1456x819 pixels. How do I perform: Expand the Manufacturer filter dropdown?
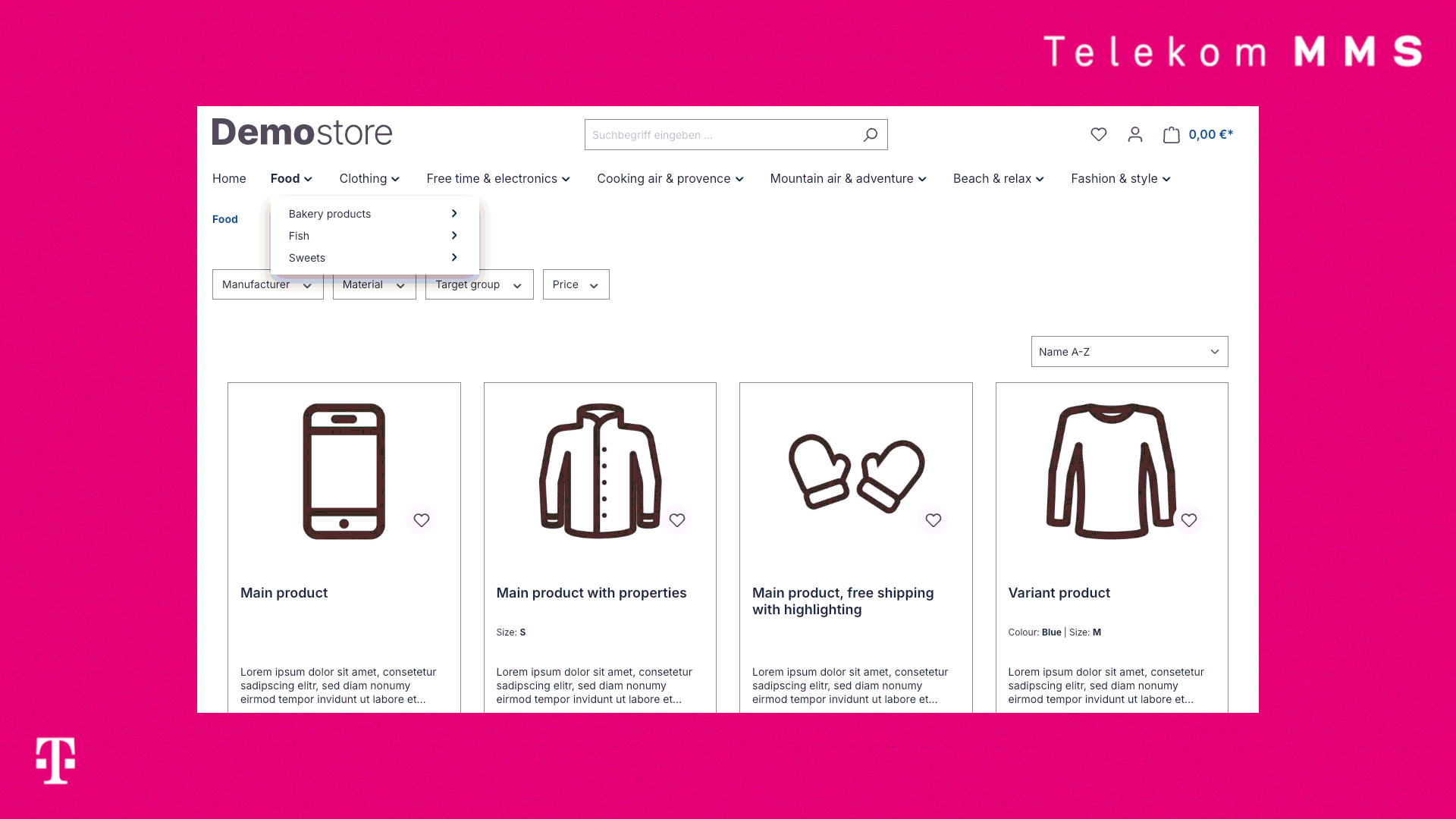(266, 284)
